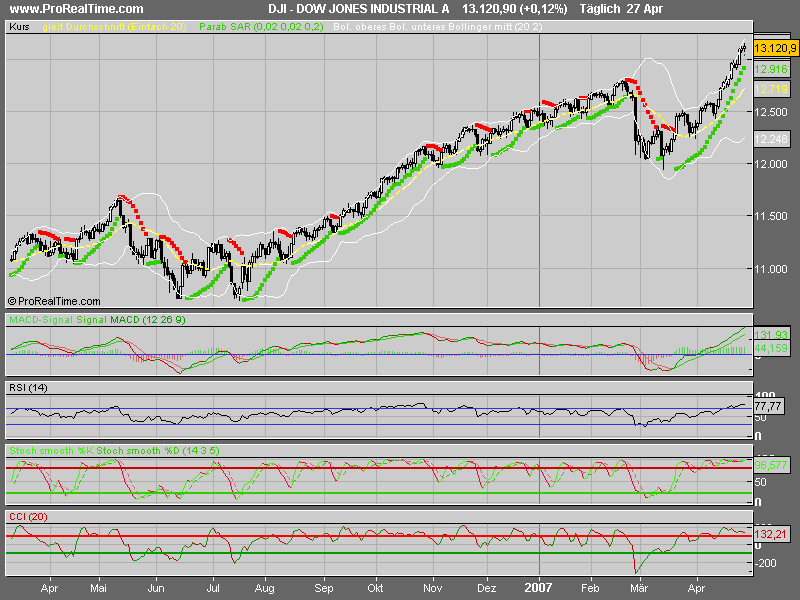800x600 pixels.
Task: Click the Sep month label on time axis
Action: [323, 588]
